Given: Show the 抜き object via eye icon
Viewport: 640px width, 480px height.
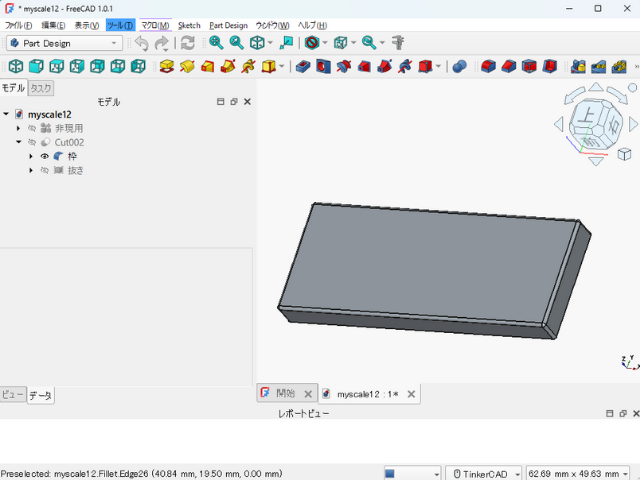Looking at the screenshot, I should 44,170.
